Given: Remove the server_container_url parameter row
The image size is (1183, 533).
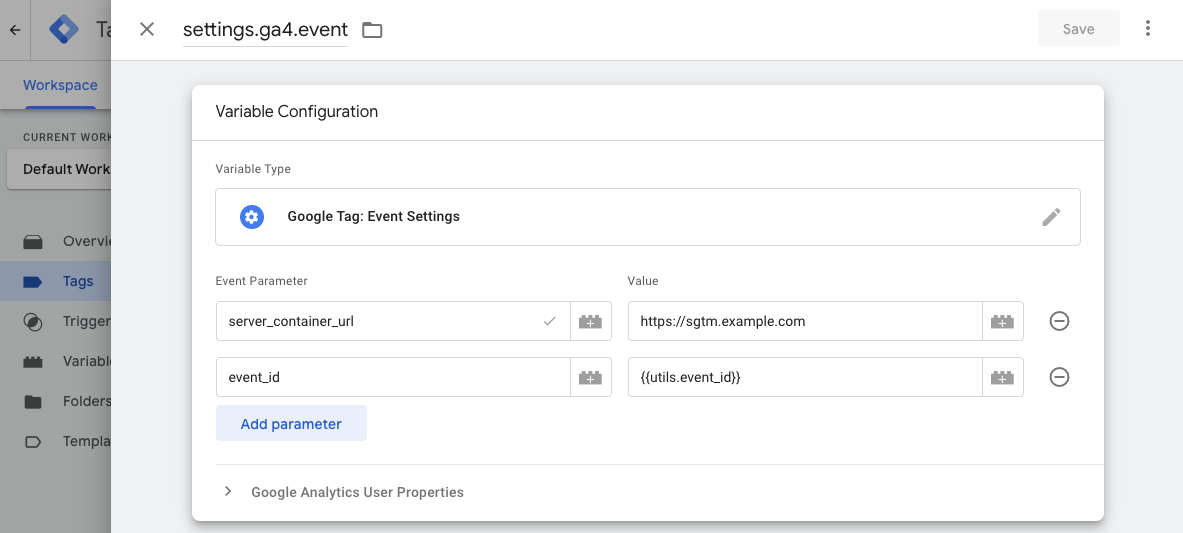Looking at the screenshot, I should point(1059,321).
